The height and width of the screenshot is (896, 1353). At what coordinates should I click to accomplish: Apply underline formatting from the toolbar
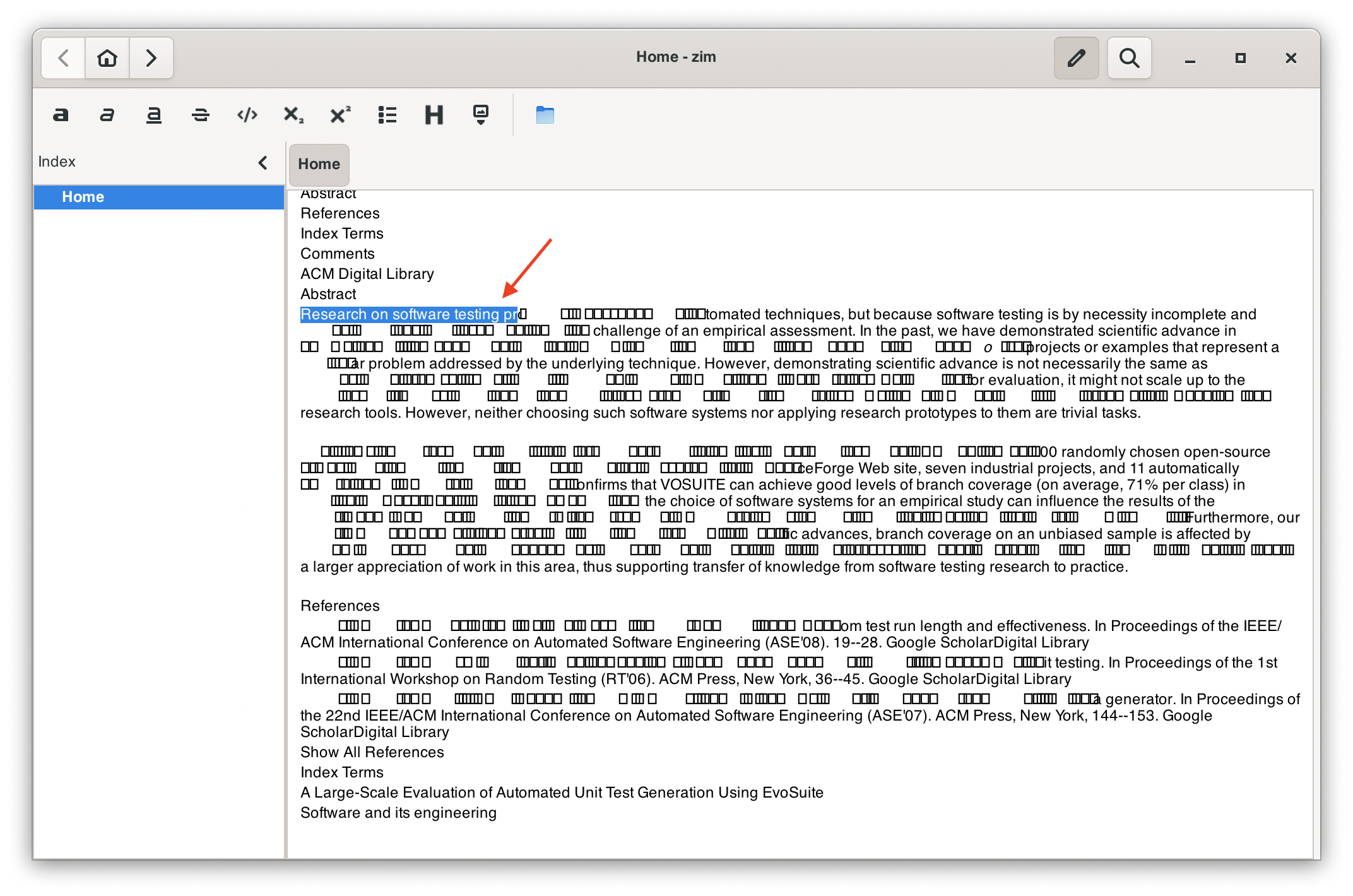click(153, 115)
